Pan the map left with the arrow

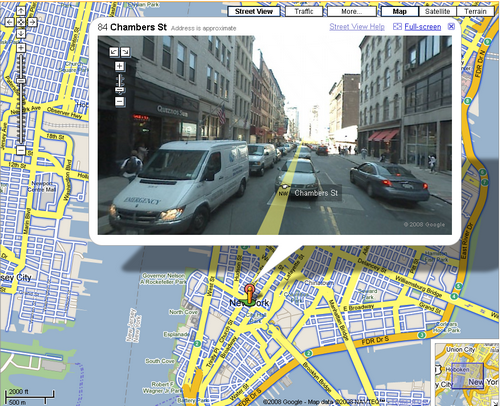pyautogui.click(x=10, y=22)
